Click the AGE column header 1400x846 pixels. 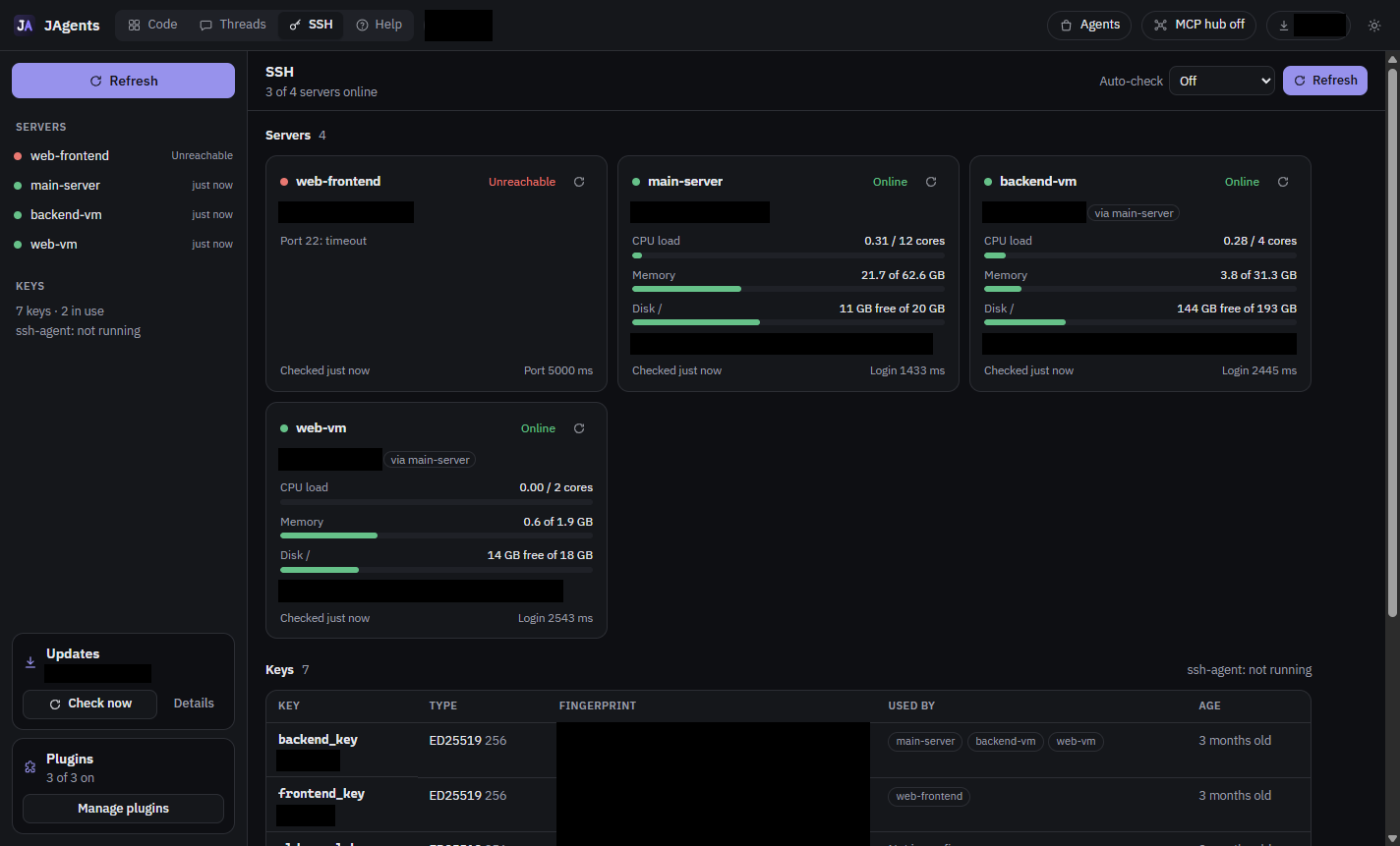1209,705
